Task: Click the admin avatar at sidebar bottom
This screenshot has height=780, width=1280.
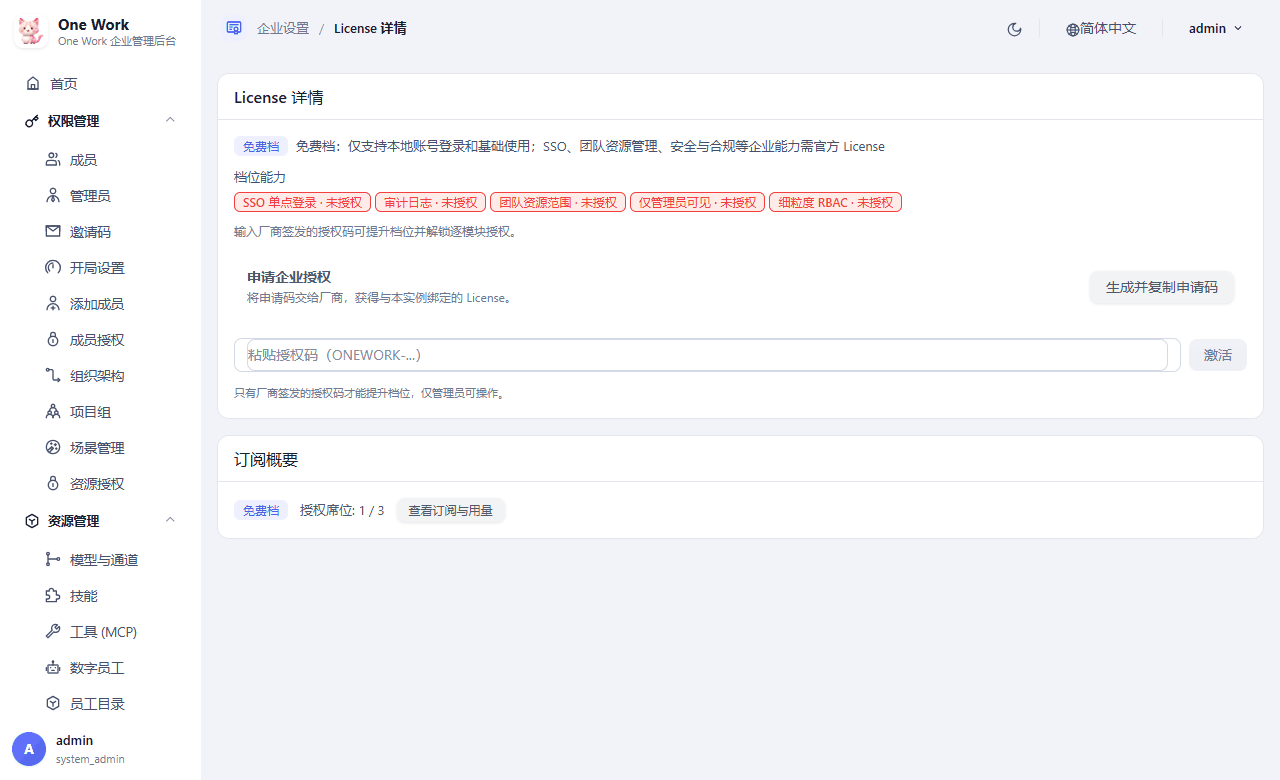Action: (x=29, y=749)
